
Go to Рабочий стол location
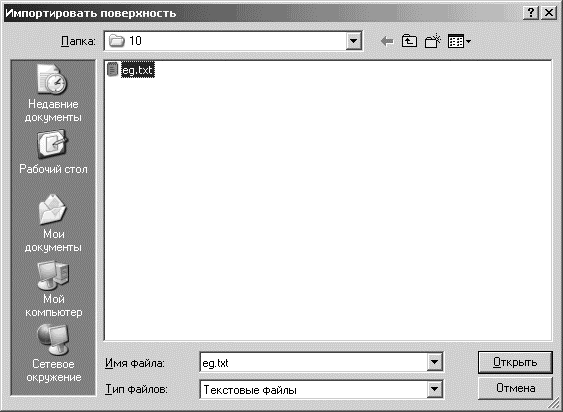53,152
